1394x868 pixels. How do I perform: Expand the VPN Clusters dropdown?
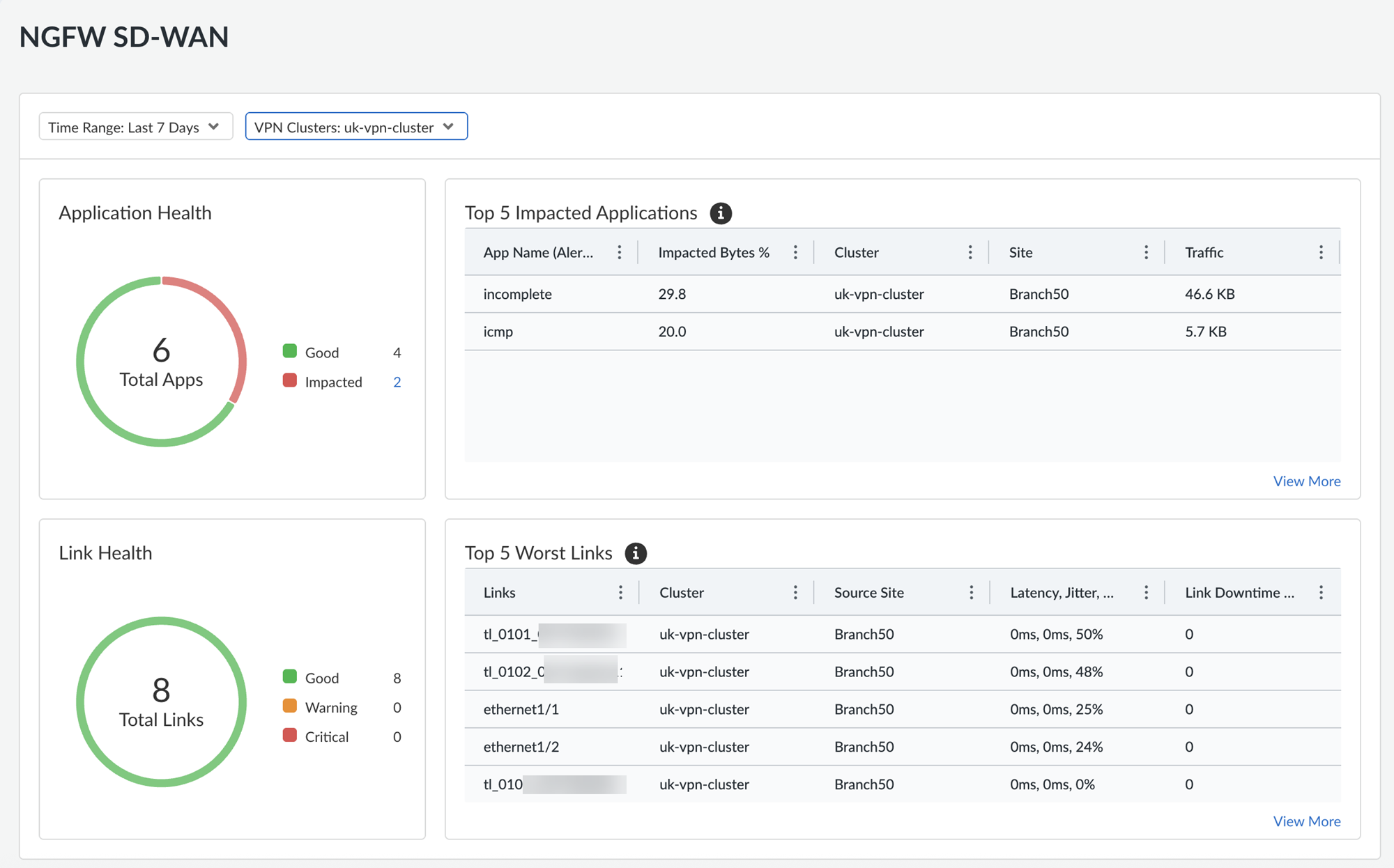[x=356, y=127]
